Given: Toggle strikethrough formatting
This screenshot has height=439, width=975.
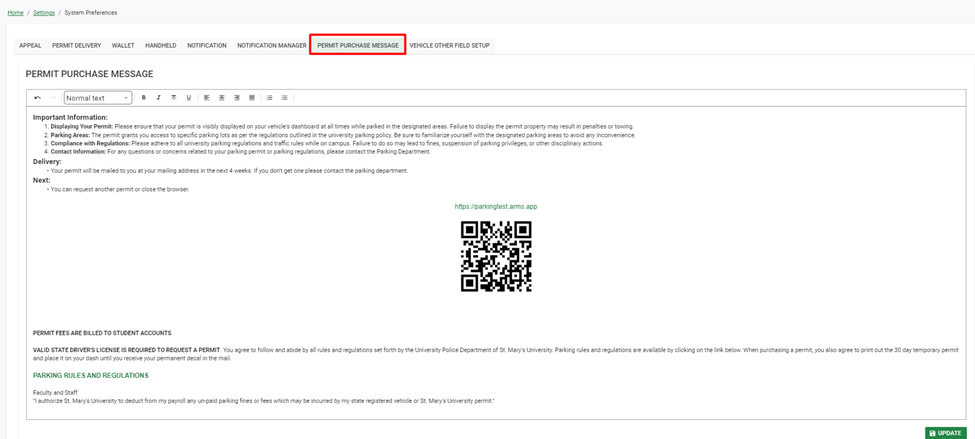Looking at the screenshot, I should (x=173, y=98).
